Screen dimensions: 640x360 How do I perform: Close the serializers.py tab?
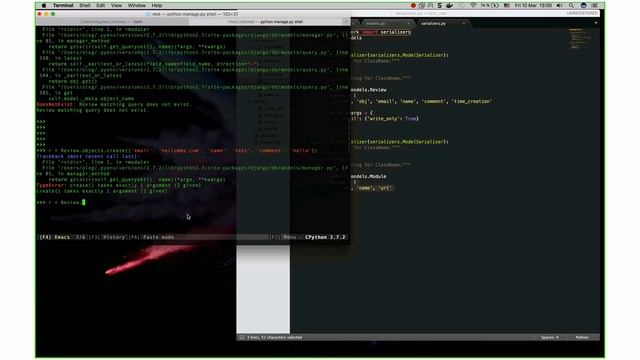tap(464, 24)
